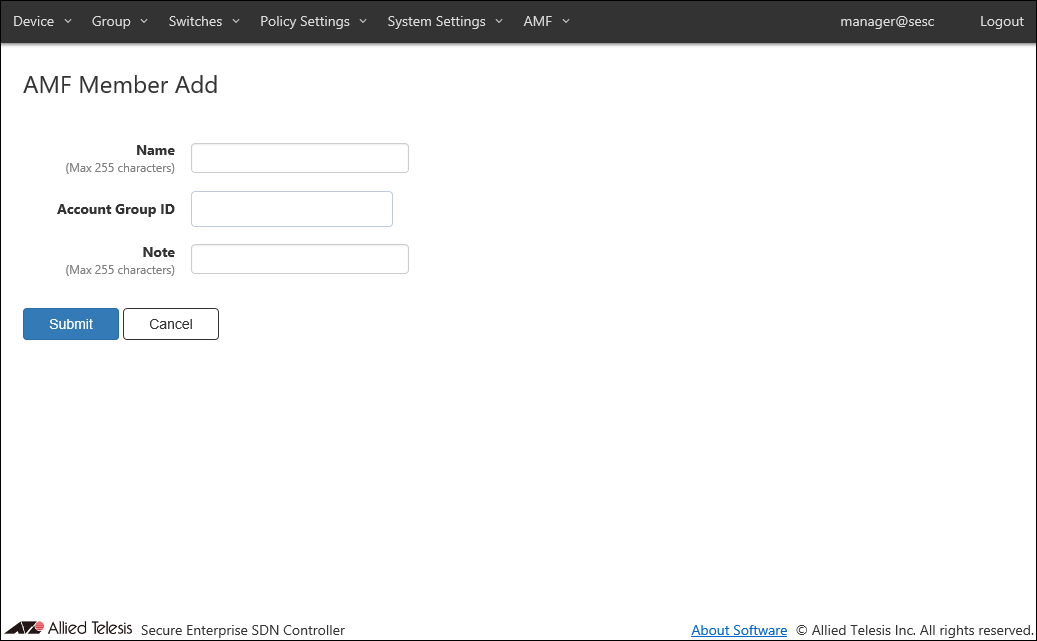Image resolution: width=1037 pixels, height=641 pixels.
Task: Log out using the Logout link
Action: (x=1001, y=21)
